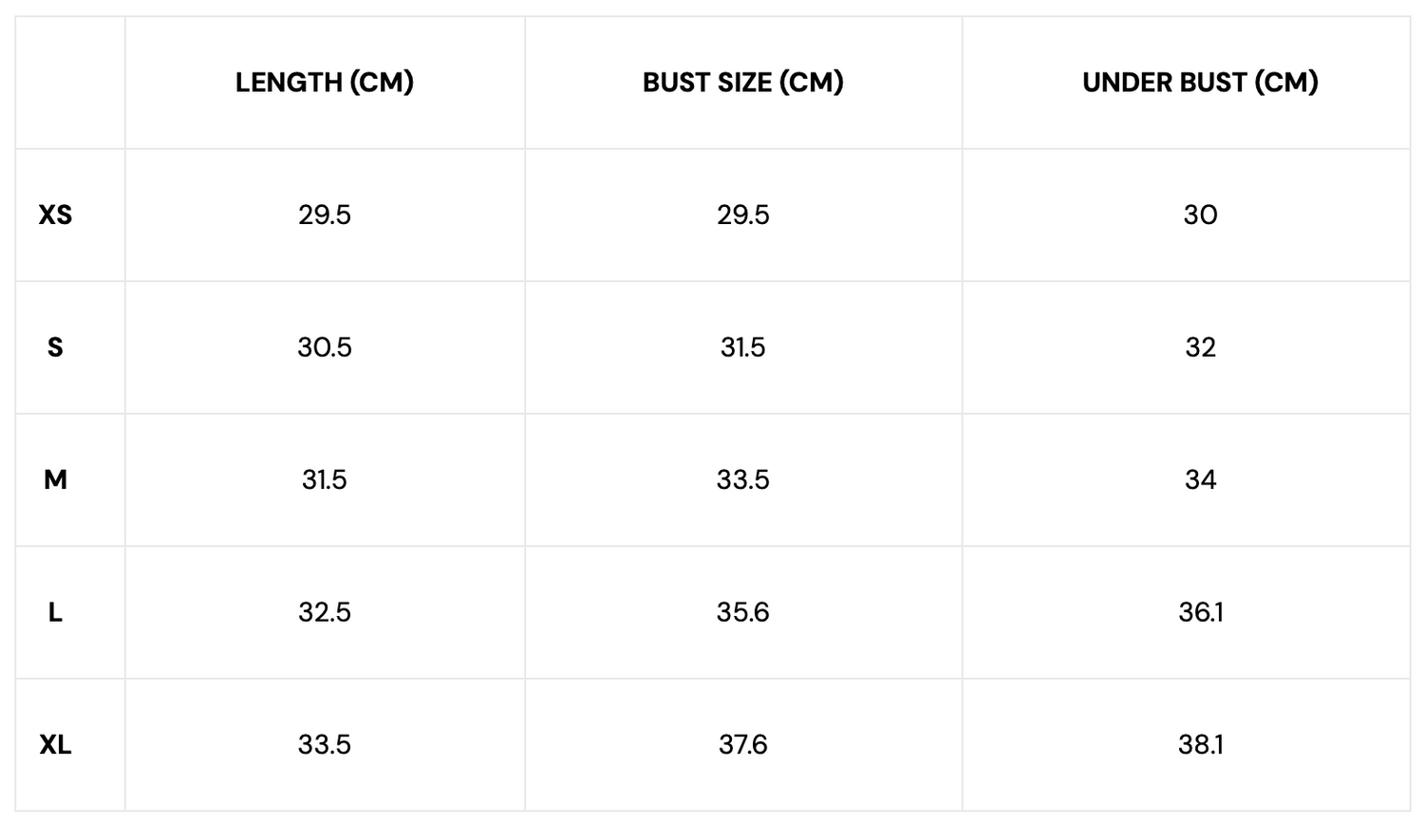Click the L bust size value 35.6

coord(742,613)
